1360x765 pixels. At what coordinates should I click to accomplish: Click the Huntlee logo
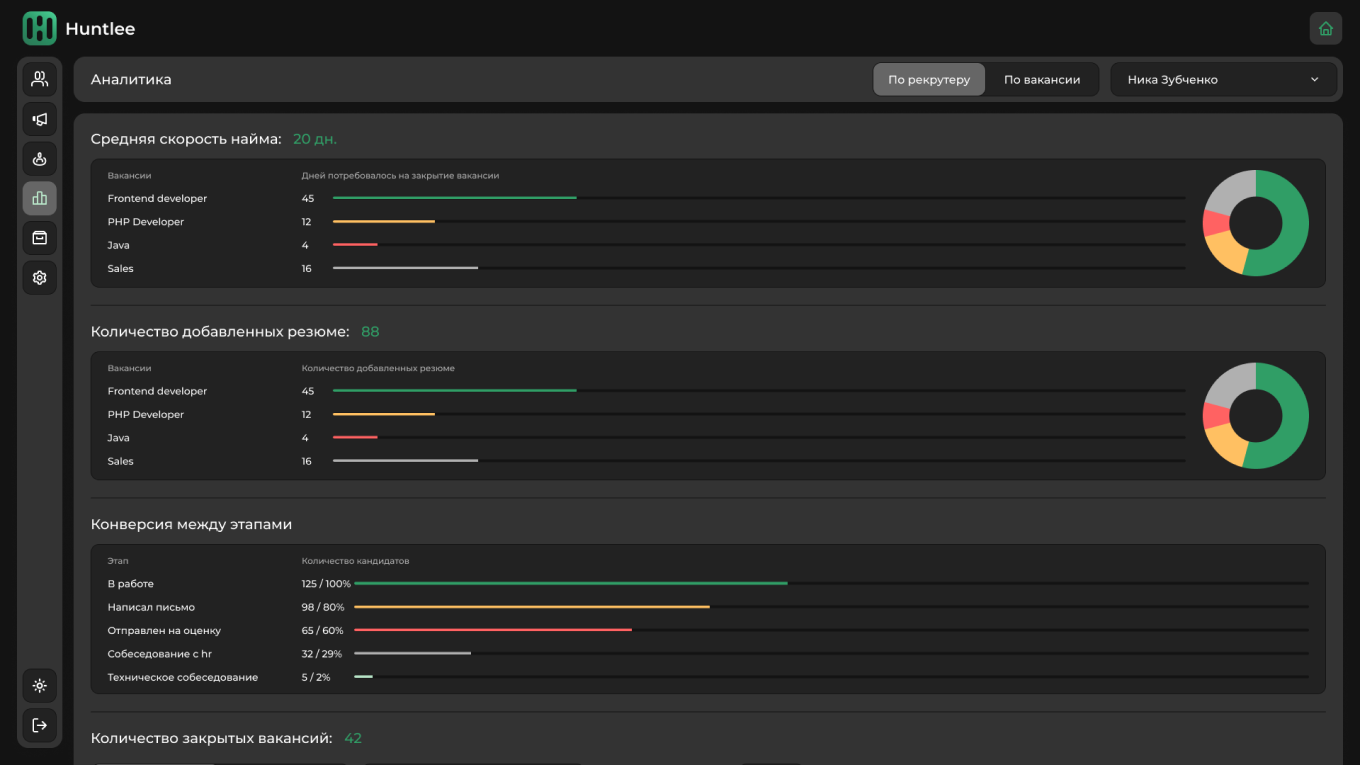[40, 29]
